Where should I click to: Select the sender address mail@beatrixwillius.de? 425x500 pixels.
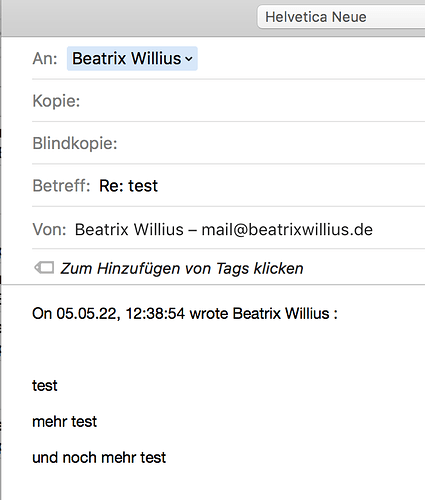(x=287, y=229)
